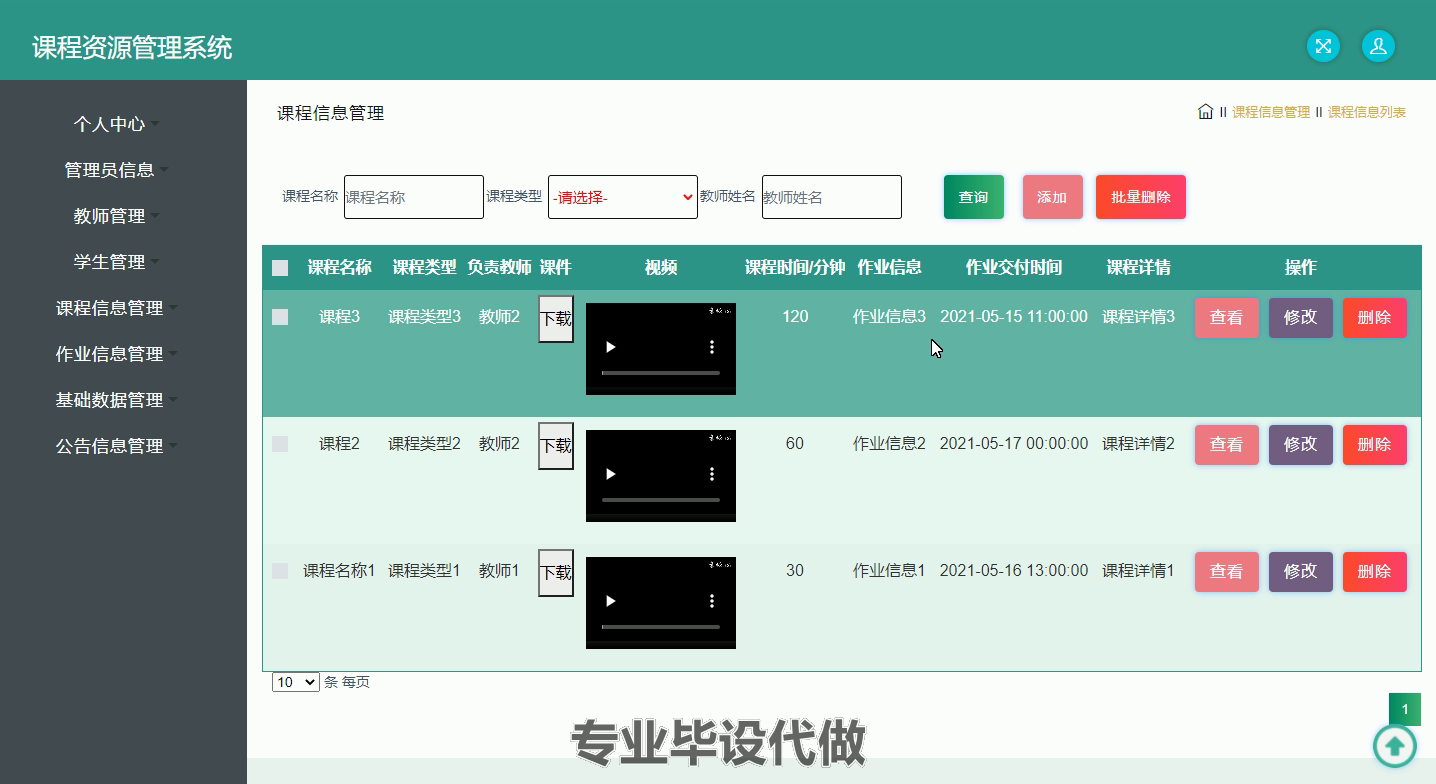This screenshot has width=1436, height=784.
Task: Click the 教师1 cell
Action: click(499, 571)
